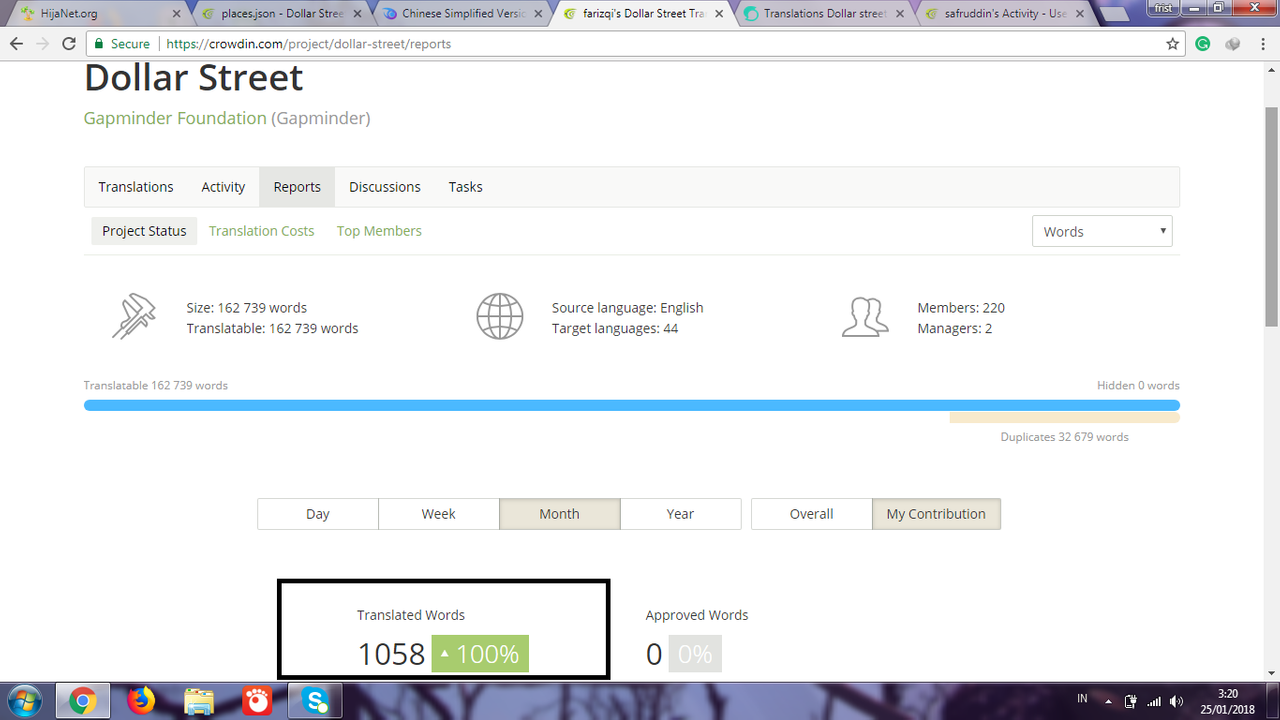
Task: Close the places.json tab
Action: pos(357,14)
